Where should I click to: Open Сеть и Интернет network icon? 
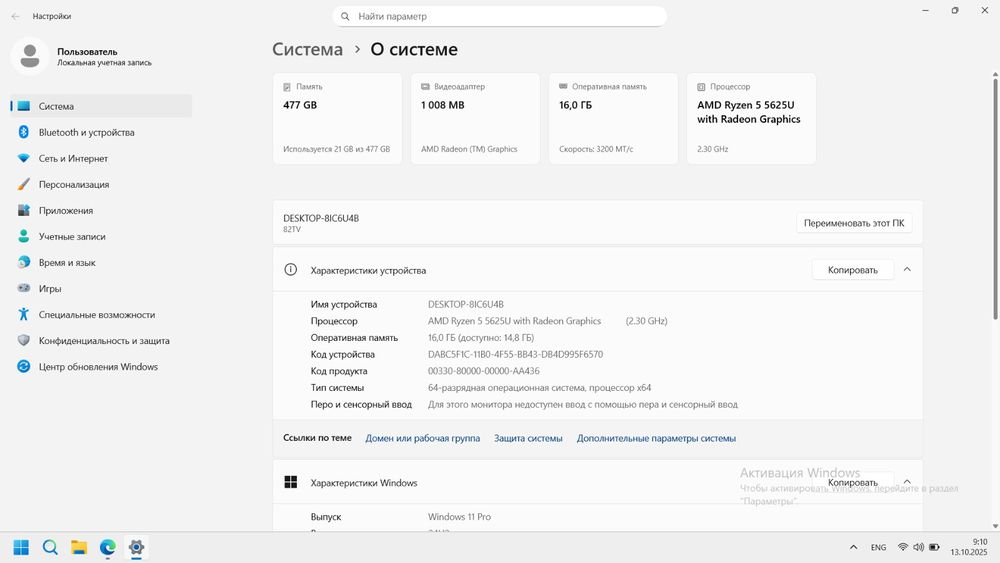[24, 158]
